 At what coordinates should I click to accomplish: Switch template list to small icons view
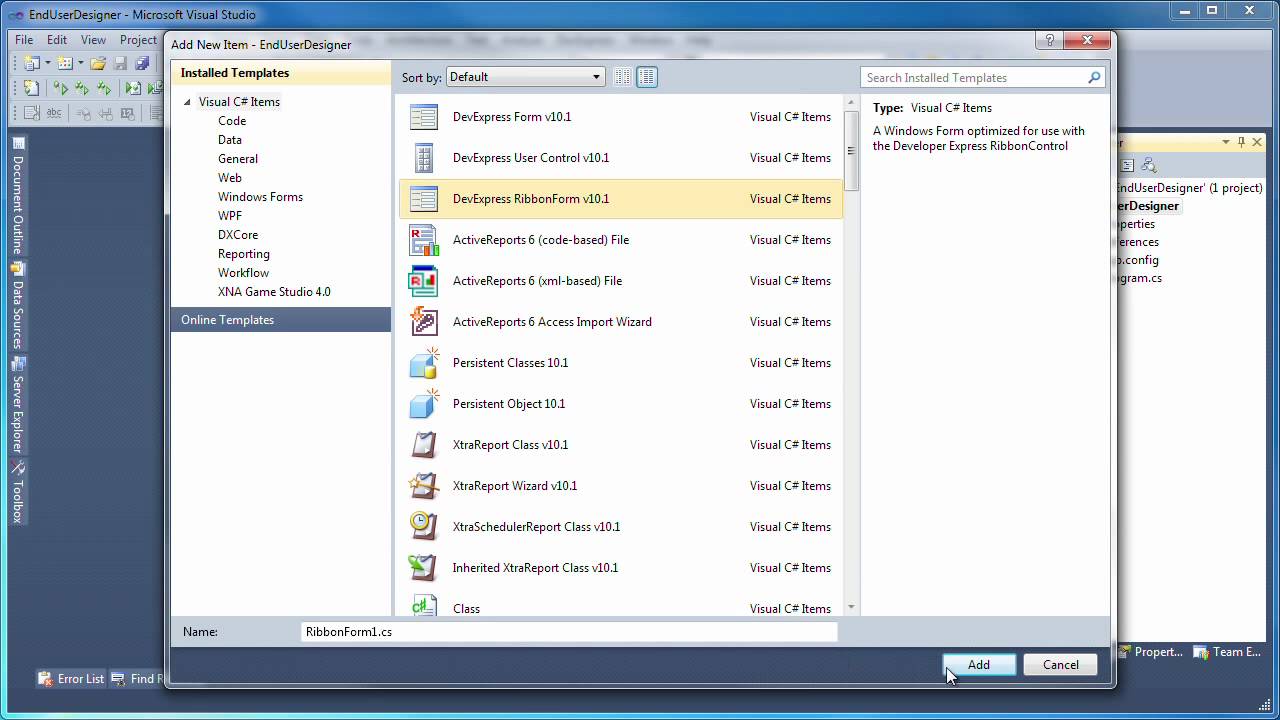click(623, 77)
